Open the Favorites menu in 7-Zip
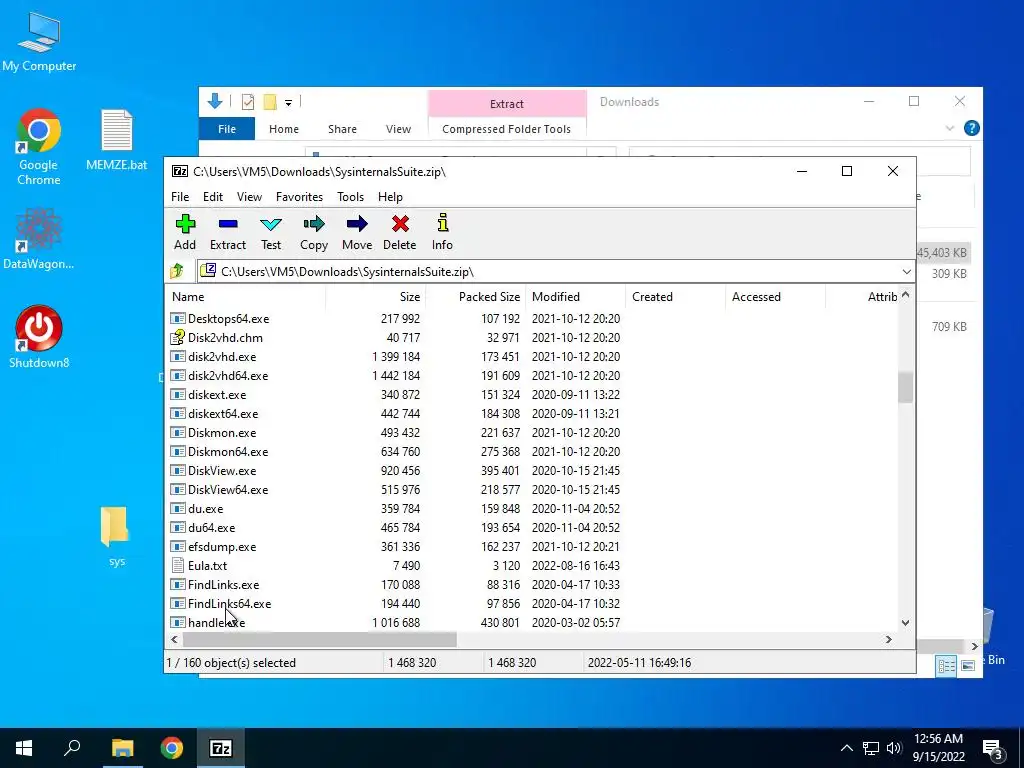The height and width of the screenshot is (768, 1024). [x=299, y=197]
